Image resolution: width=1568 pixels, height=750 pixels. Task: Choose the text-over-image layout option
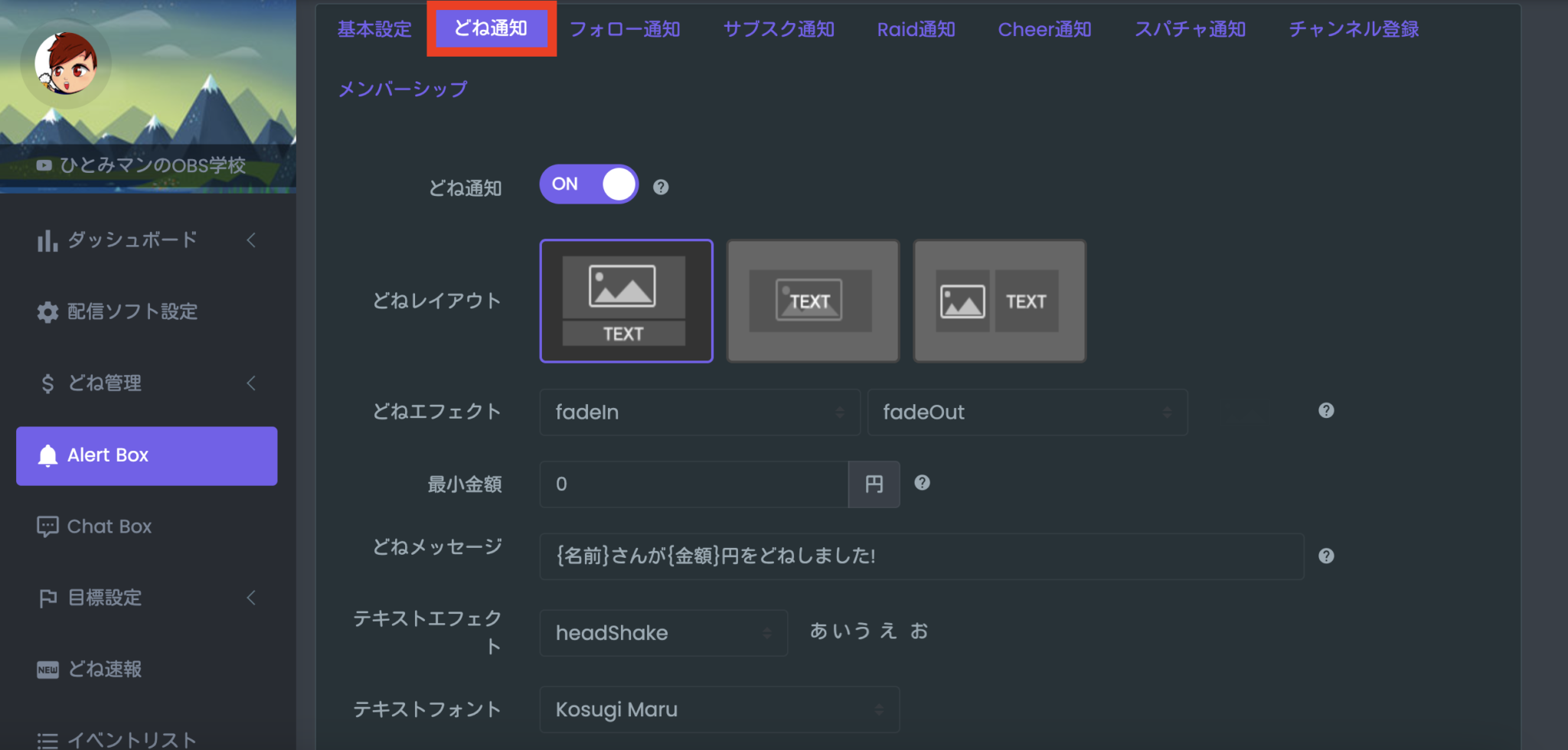tap(812, 301)
